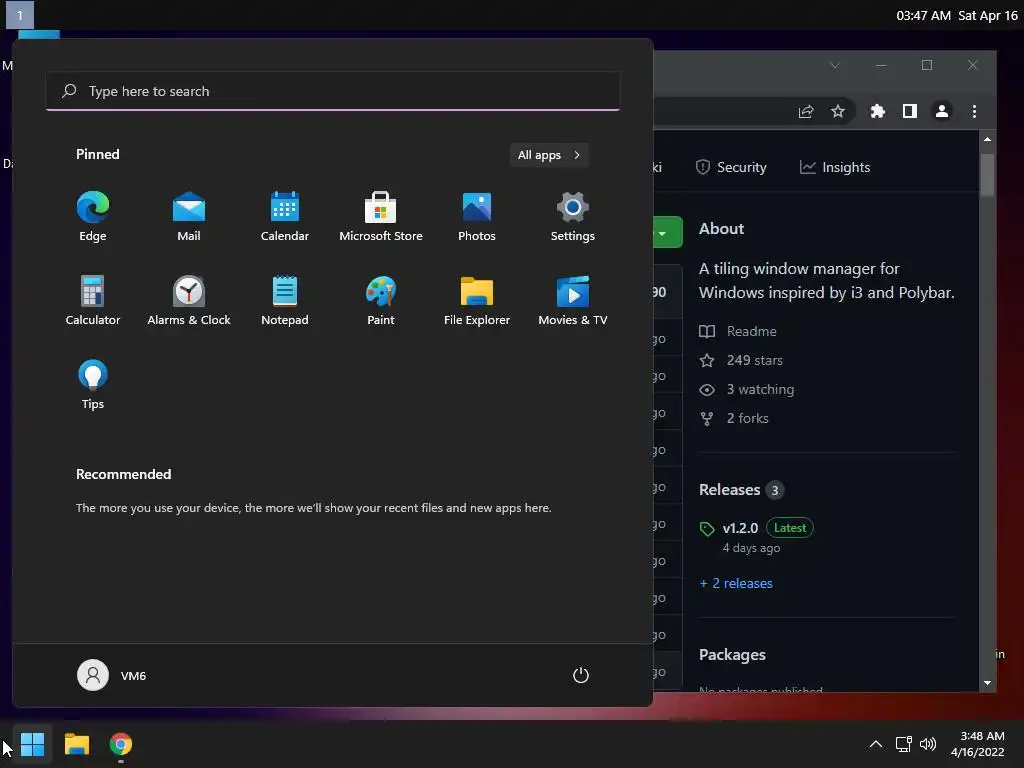The width and height of the screenshot is (1024, 768).
Task: Select workspace 1 in top bar
Action: (20, 15)
